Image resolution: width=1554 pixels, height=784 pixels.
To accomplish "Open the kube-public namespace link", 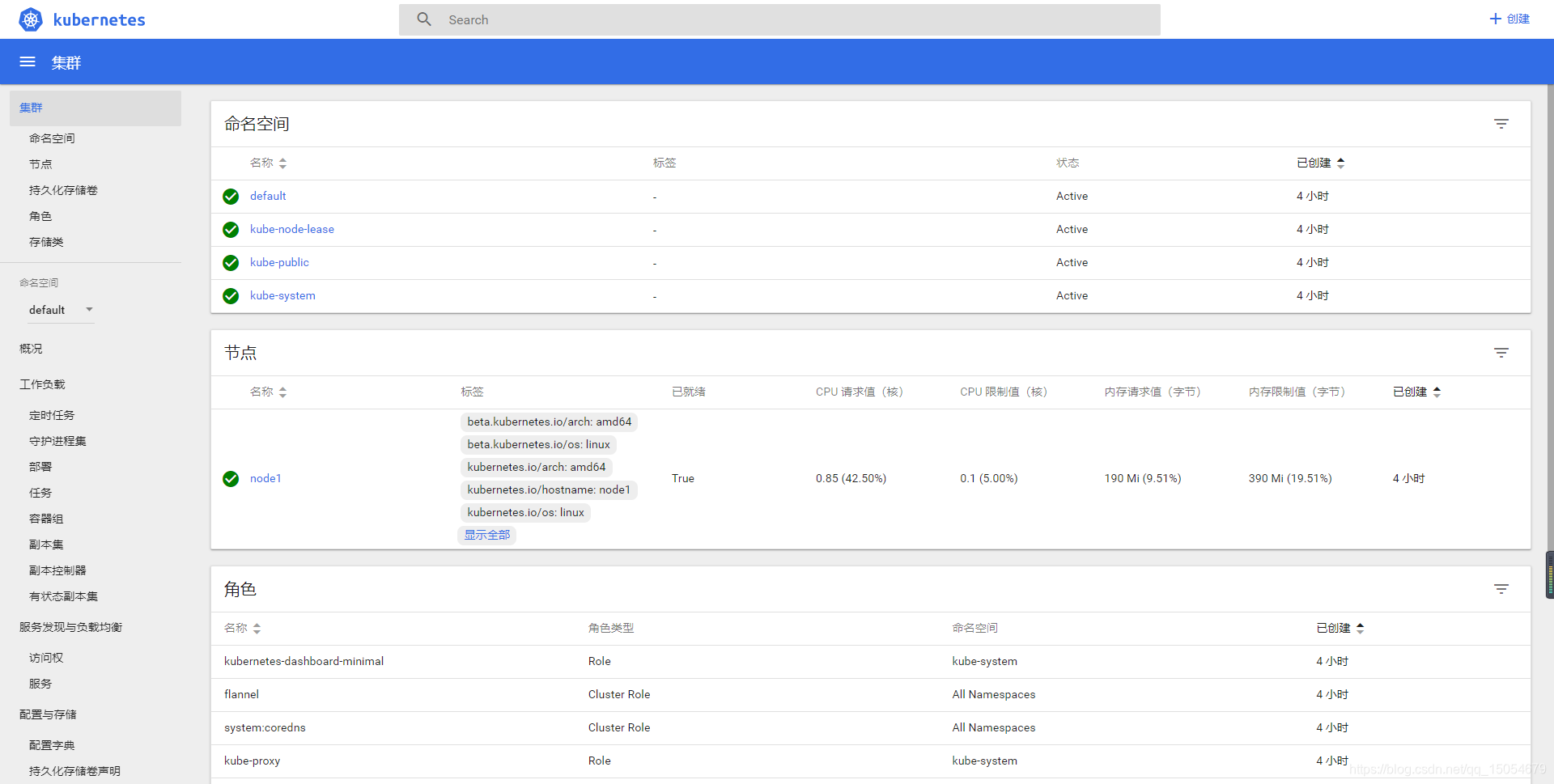I will point(279,262).
